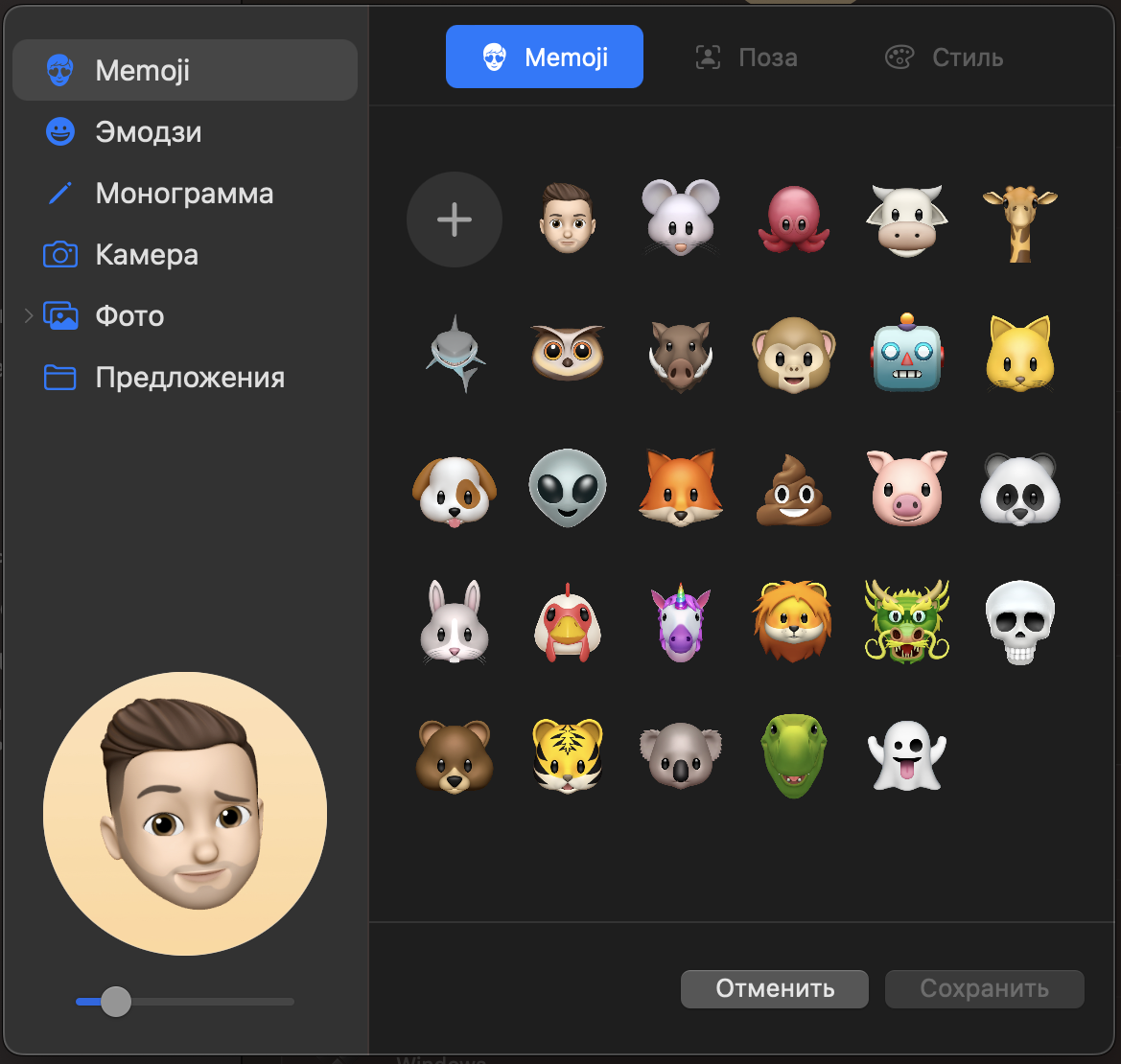Image resolution: width=1121 pixels, height=1064 pixels.
Task: Pick the robot Animoji
Action: [x=906, y=353]
